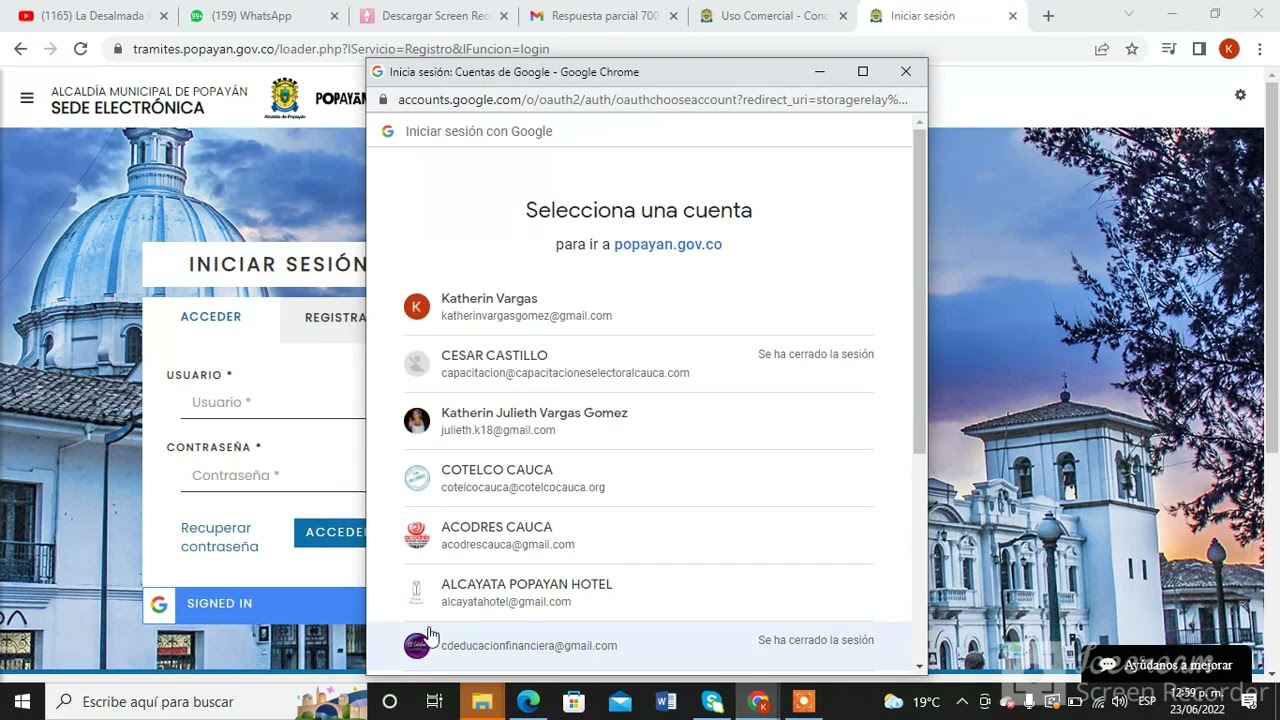Choose Katherin Julieth Vargas Gomez account
The width and height of the screenshot is (1280, 720).
(638, 421)
